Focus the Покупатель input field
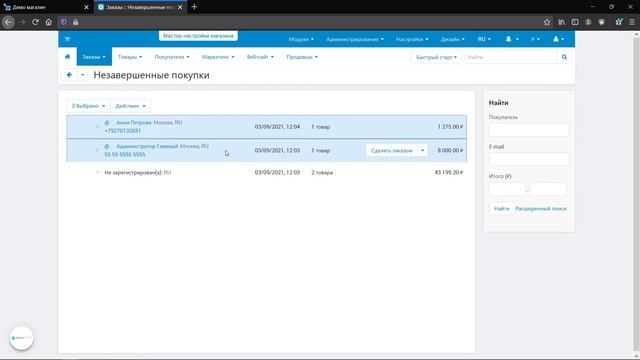640x360 pixels. coord(529,130)
